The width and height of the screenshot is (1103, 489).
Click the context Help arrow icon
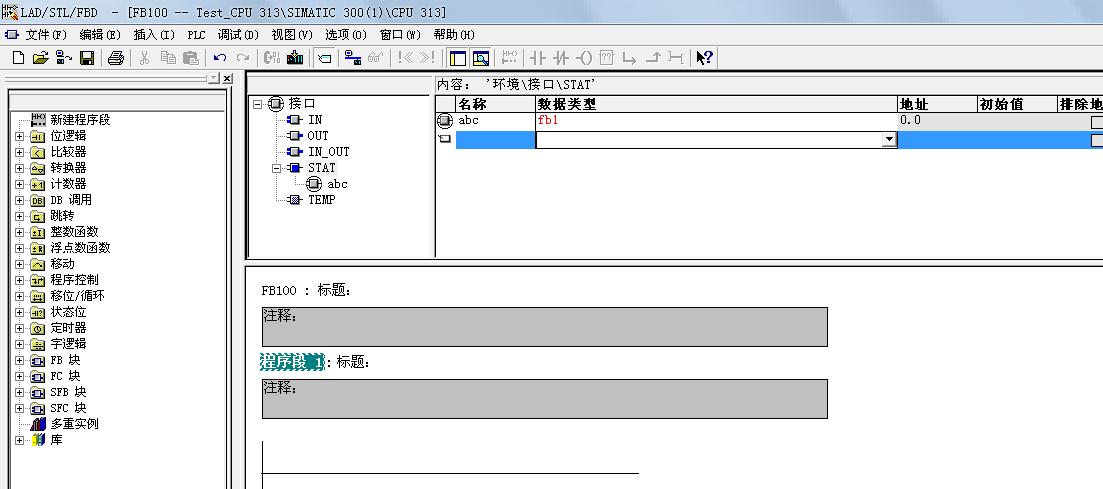(x=704, y=58)
